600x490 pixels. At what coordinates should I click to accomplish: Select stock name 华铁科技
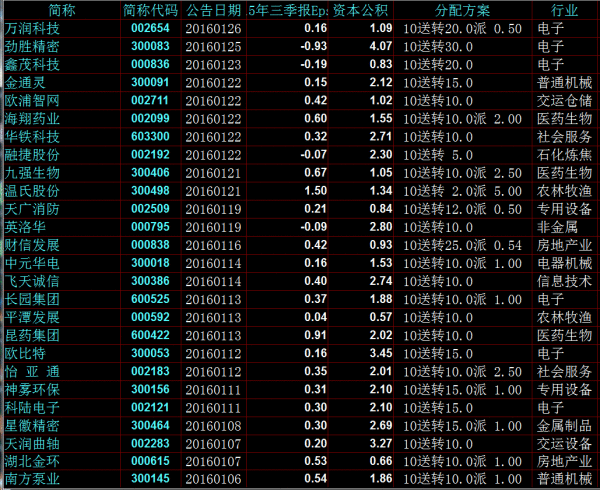32,137
